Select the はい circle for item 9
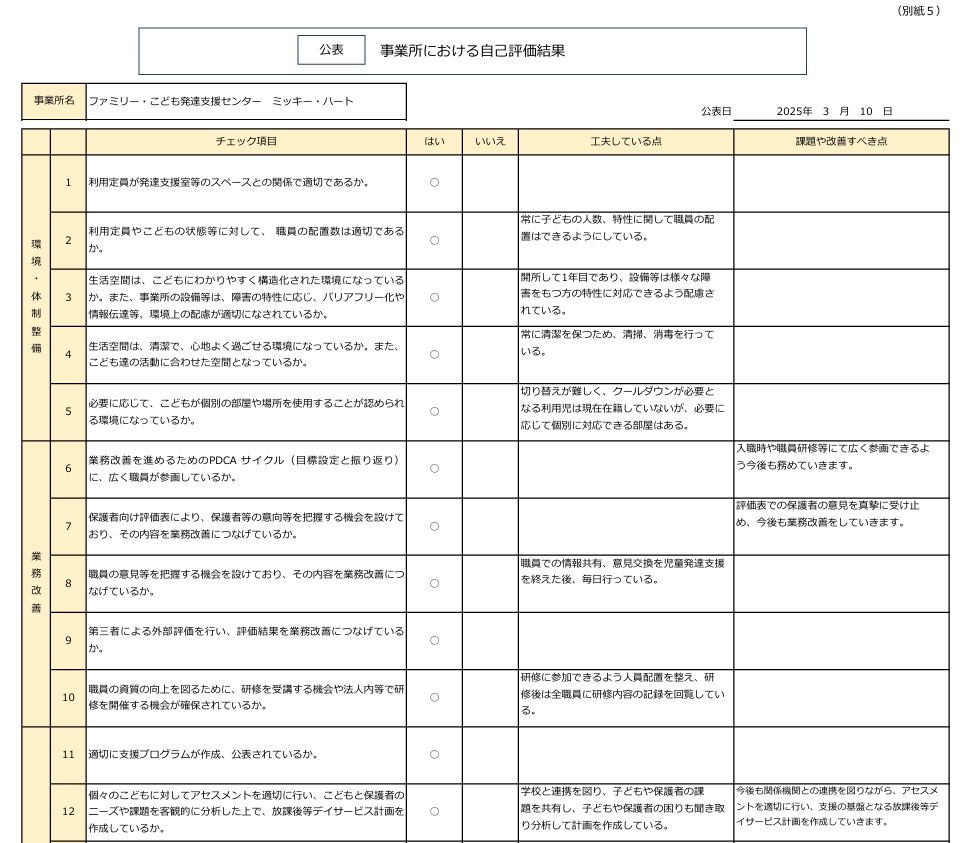This screenshot has width=971, height=843. (x=434, y=640)
